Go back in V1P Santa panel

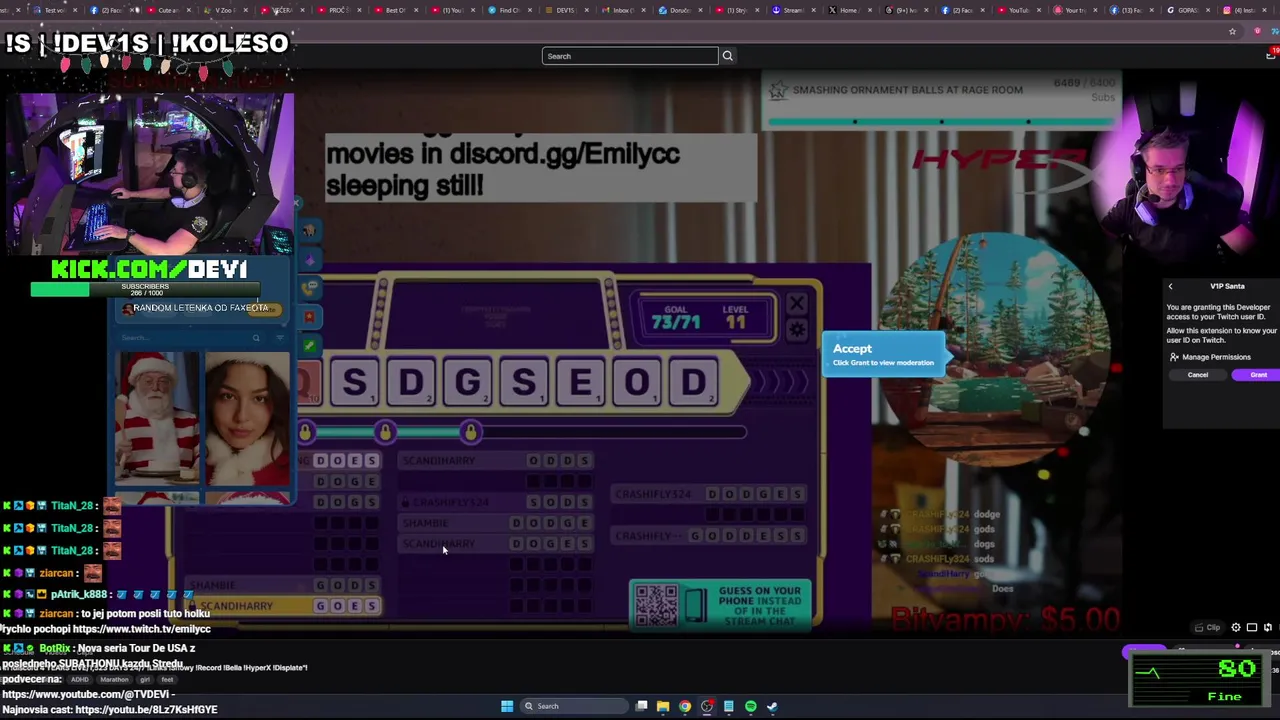(x=1171, y=287)
